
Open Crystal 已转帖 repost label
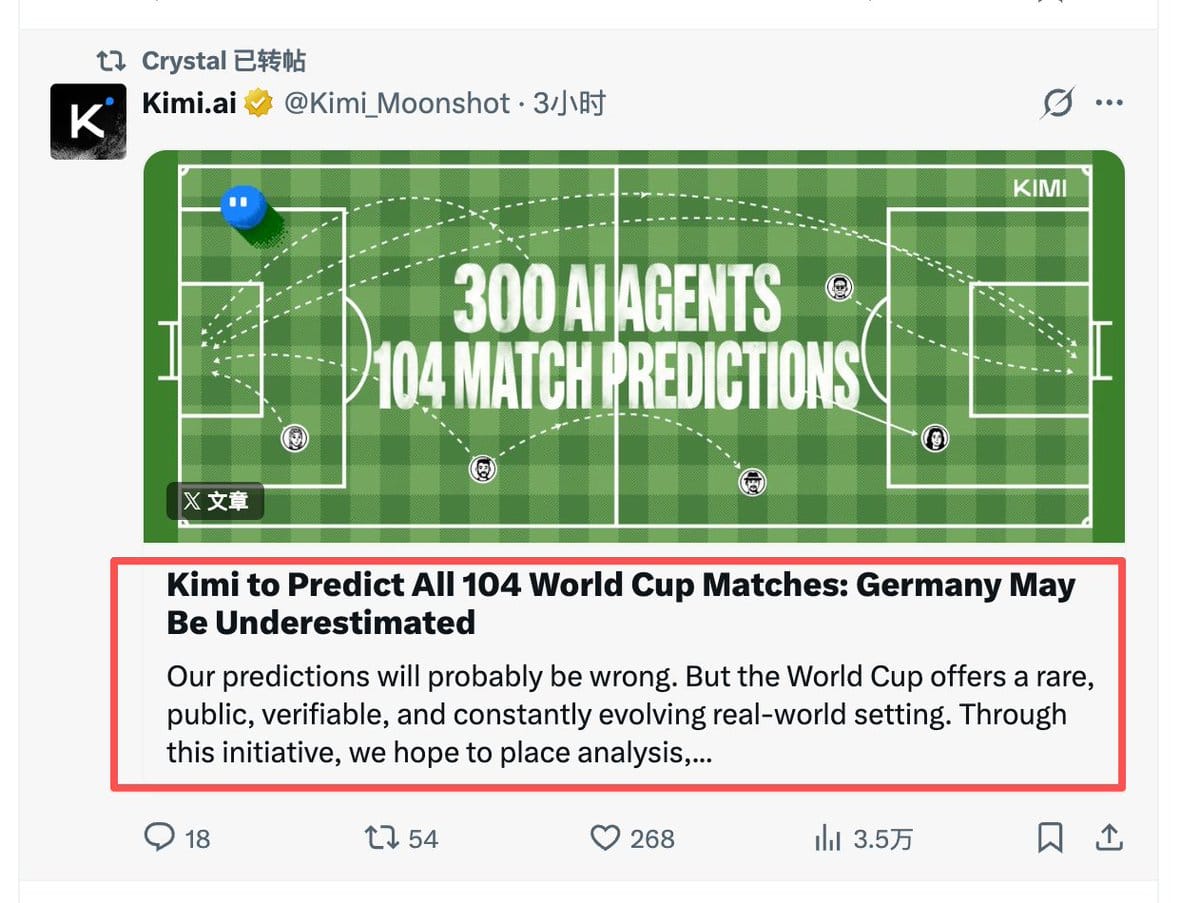coord(223,61)
